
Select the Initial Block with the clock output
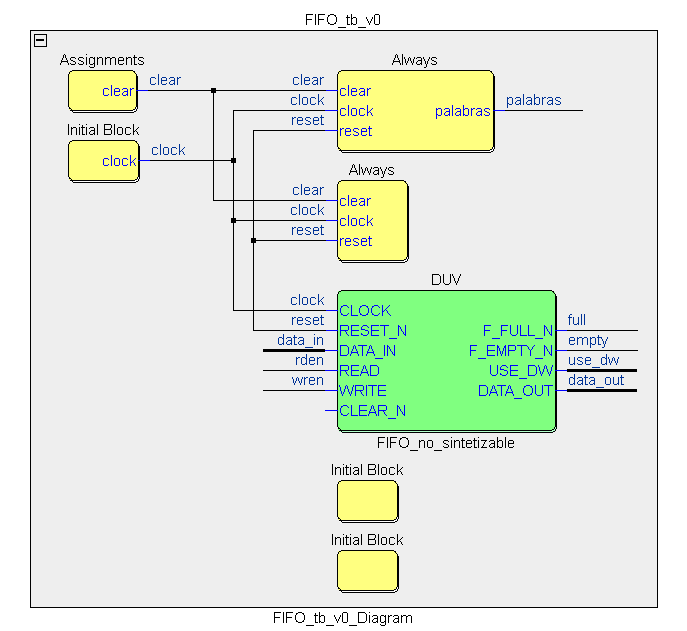102,161
